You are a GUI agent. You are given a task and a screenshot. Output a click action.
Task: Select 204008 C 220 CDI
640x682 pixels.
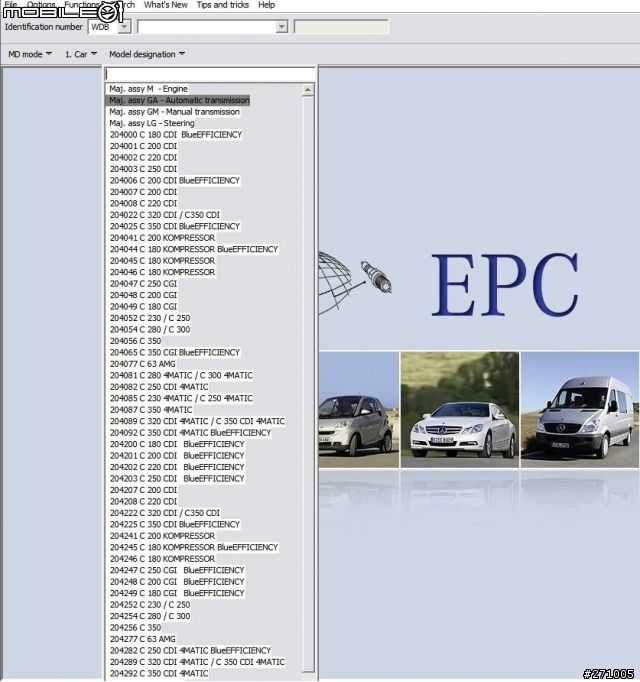tap(144, 204)
